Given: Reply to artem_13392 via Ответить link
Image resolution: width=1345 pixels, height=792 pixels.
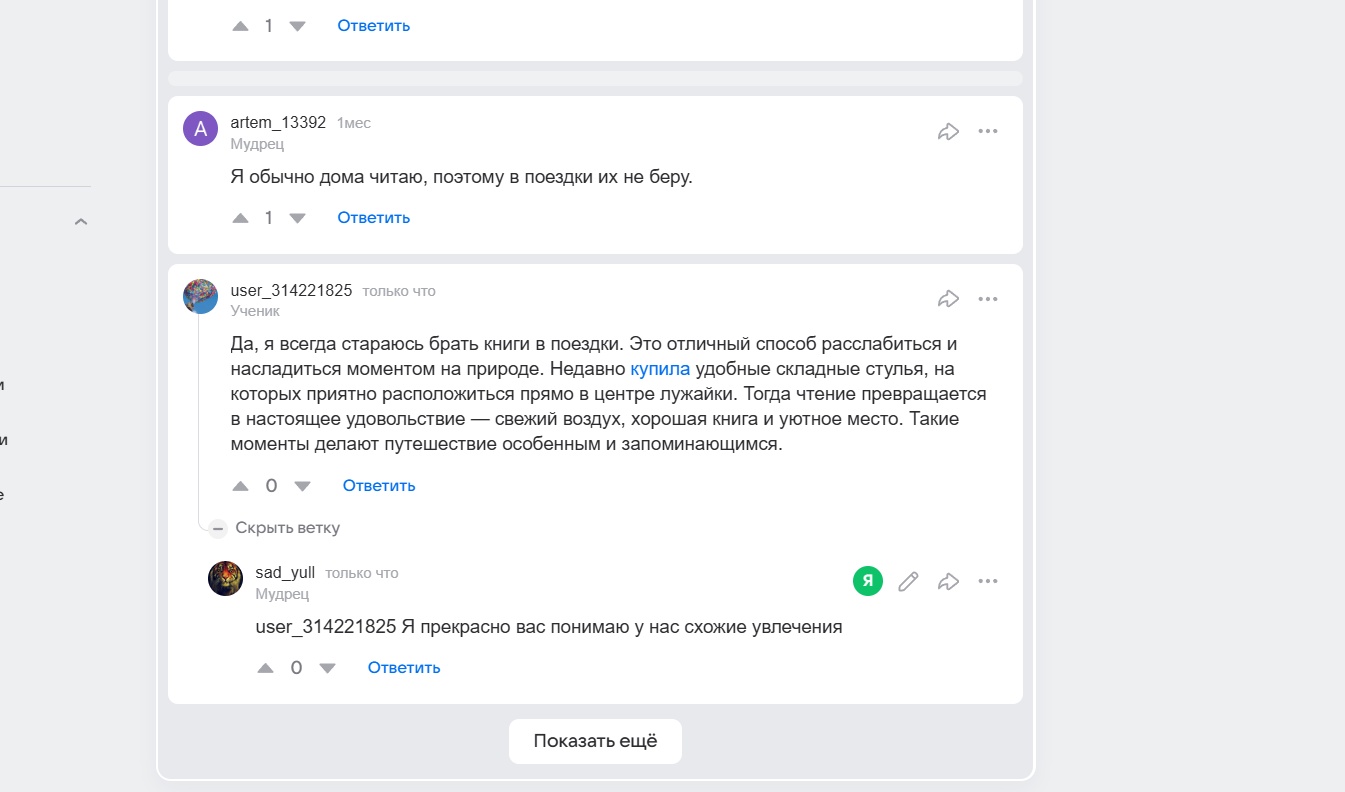Looking at the screenshot, I should pos(373,217).
